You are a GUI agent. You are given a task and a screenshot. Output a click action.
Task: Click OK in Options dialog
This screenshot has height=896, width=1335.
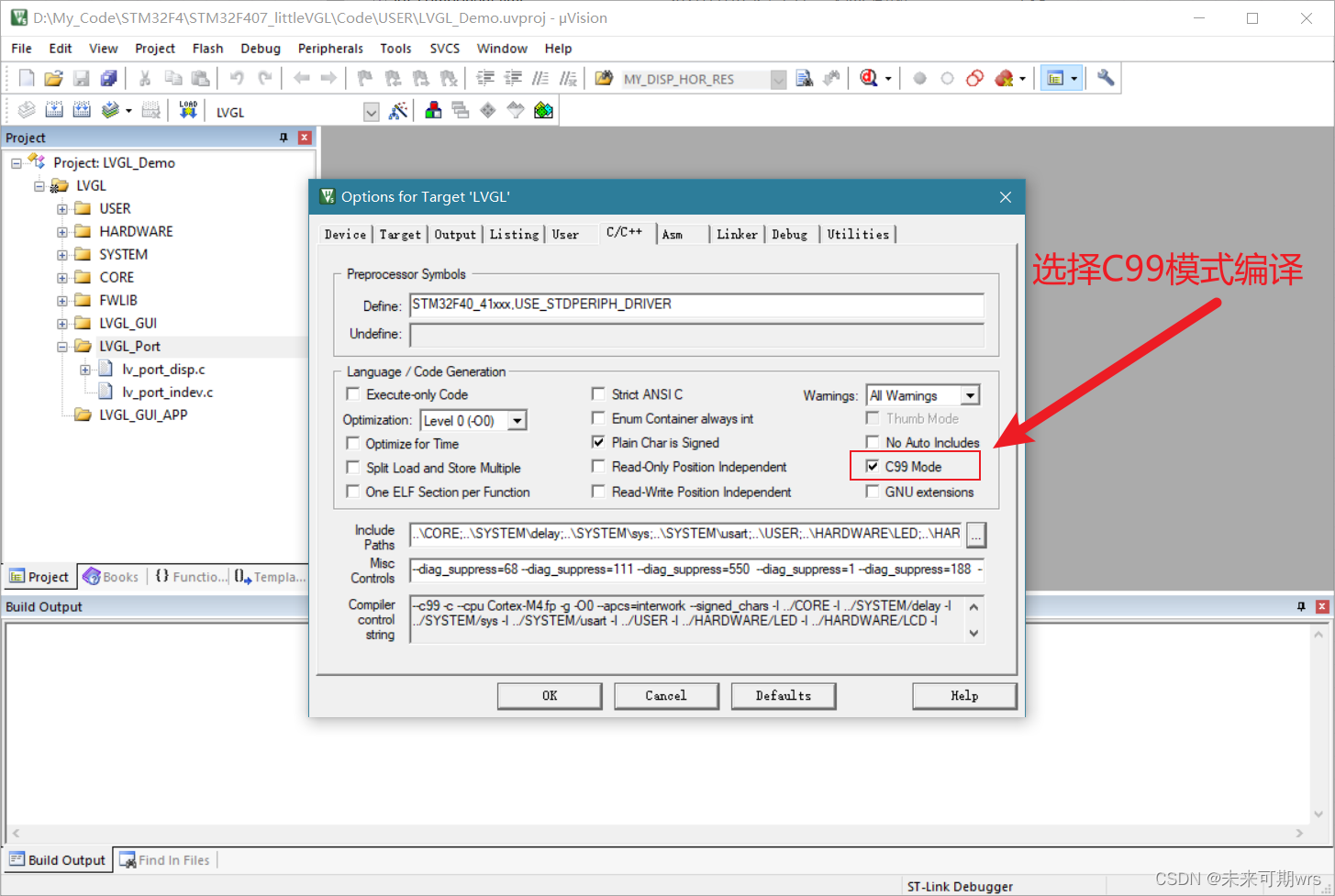click(550, 696)
